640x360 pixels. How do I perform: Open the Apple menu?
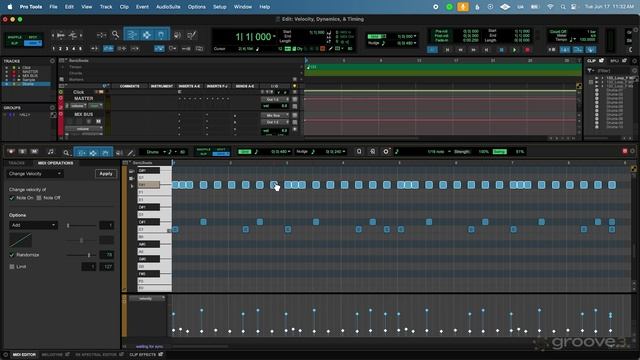point(10,7)
